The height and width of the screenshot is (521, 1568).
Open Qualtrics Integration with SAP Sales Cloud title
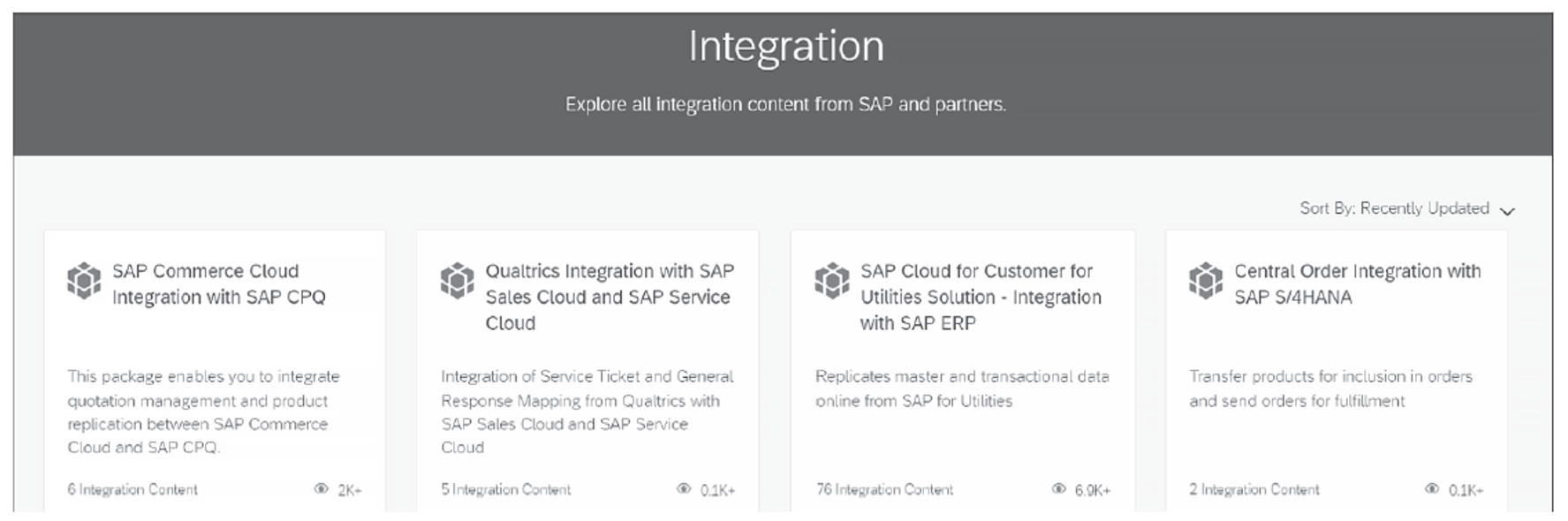coord(610,297)
